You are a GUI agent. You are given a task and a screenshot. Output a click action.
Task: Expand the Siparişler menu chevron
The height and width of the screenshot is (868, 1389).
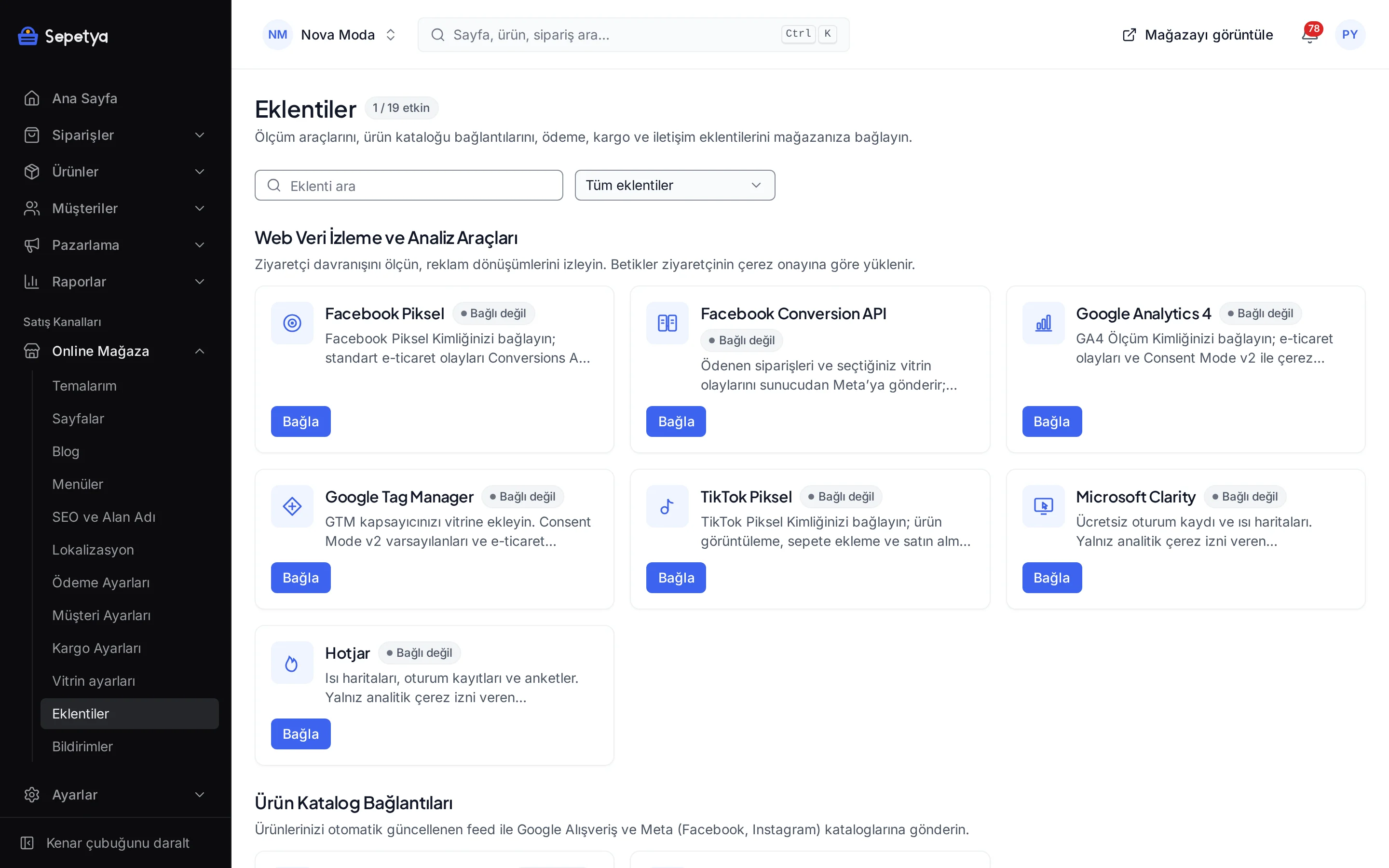click(x=200, y=135)
